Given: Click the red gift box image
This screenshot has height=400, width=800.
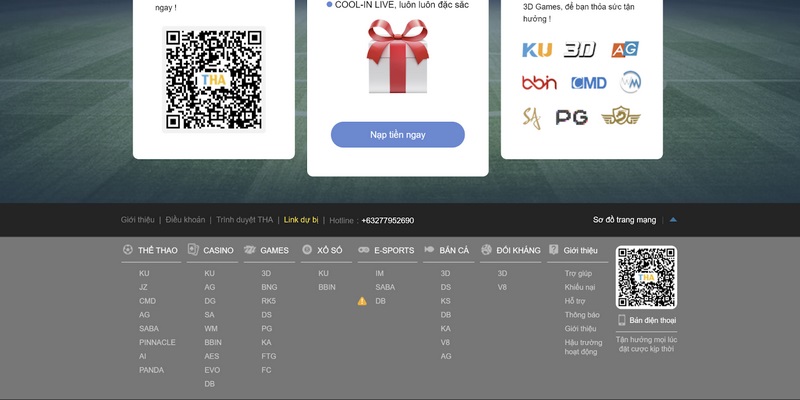Looking at the screenshot, I should tap(397, 56).
